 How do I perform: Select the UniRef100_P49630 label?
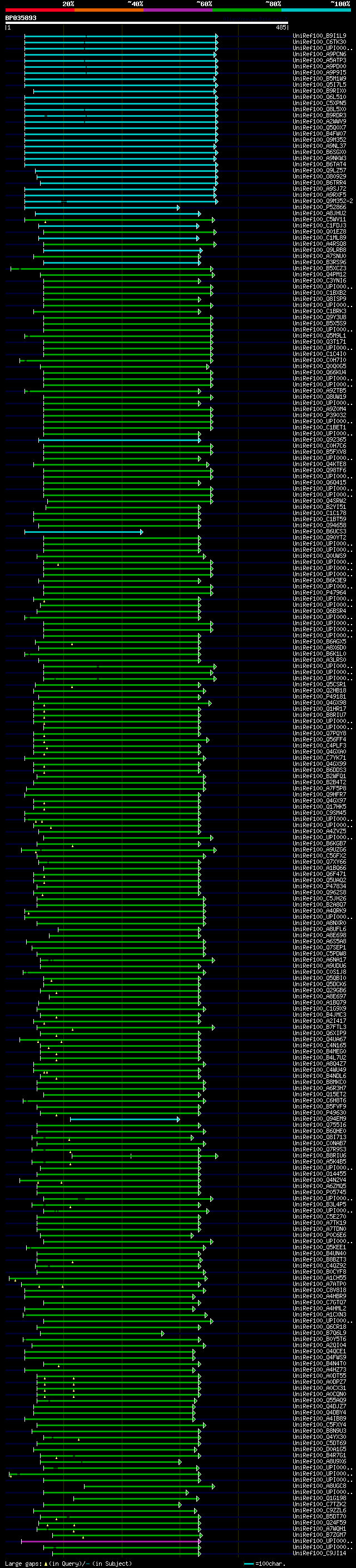[319, 1112]
